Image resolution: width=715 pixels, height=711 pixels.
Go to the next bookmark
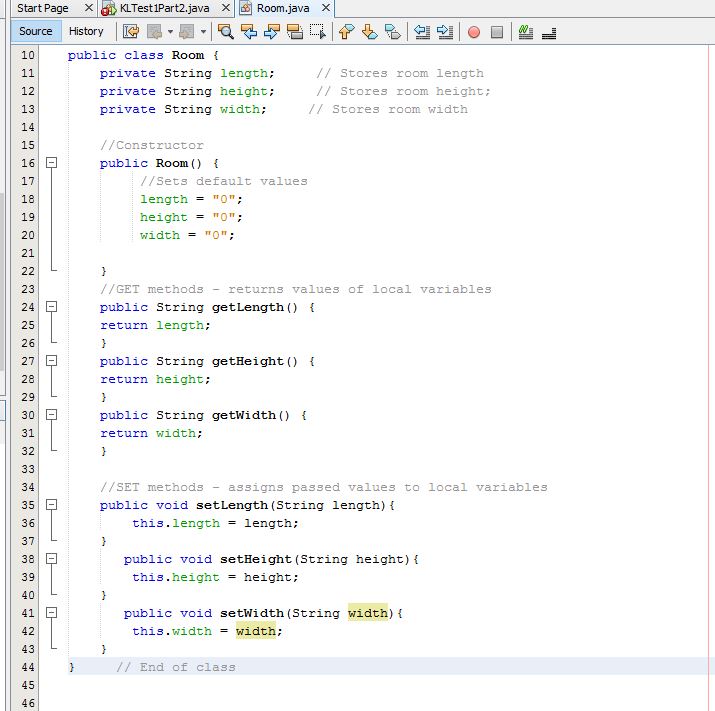(369, 32)
